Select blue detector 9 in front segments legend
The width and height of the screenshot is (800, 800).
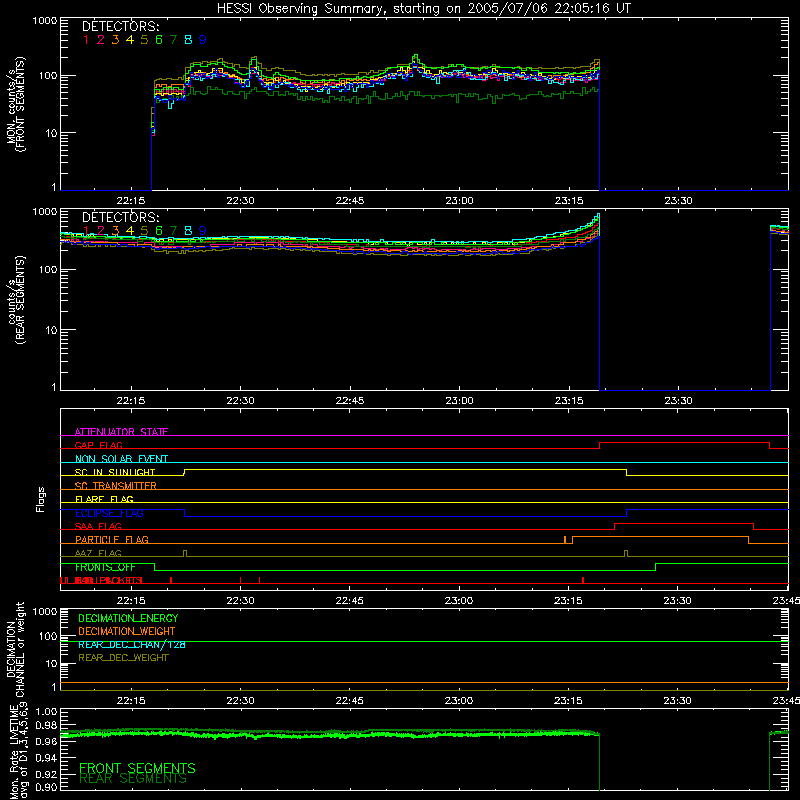[203, 39]
